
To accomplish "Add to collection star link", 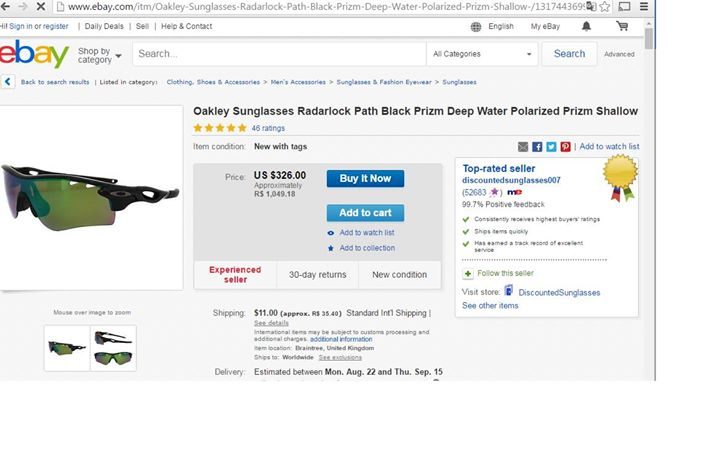I will 362,248.
